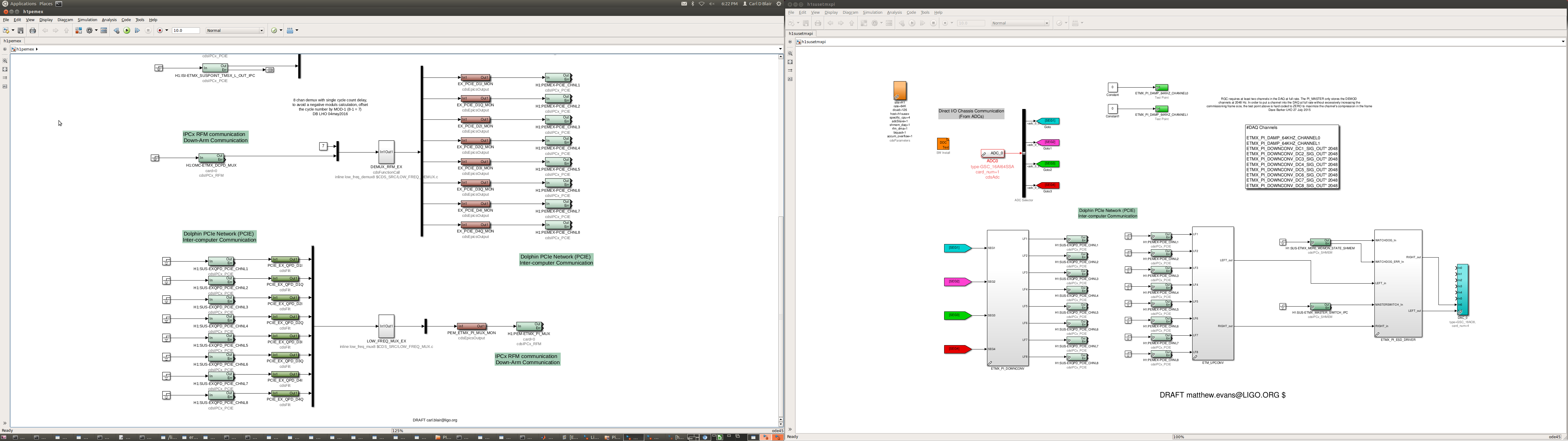Click Step Forward button in h1pemex
This screenshot has height=441, width=1568.
[138, 30]
